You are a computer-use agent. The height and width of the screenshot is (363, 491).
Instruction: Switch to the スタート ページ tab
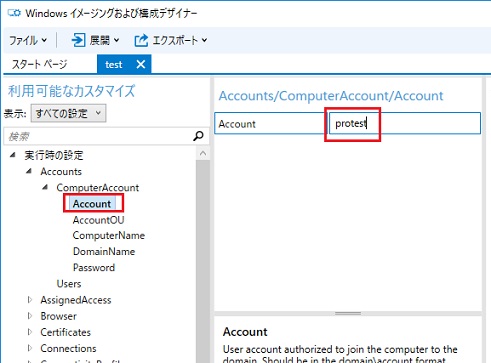39,64
